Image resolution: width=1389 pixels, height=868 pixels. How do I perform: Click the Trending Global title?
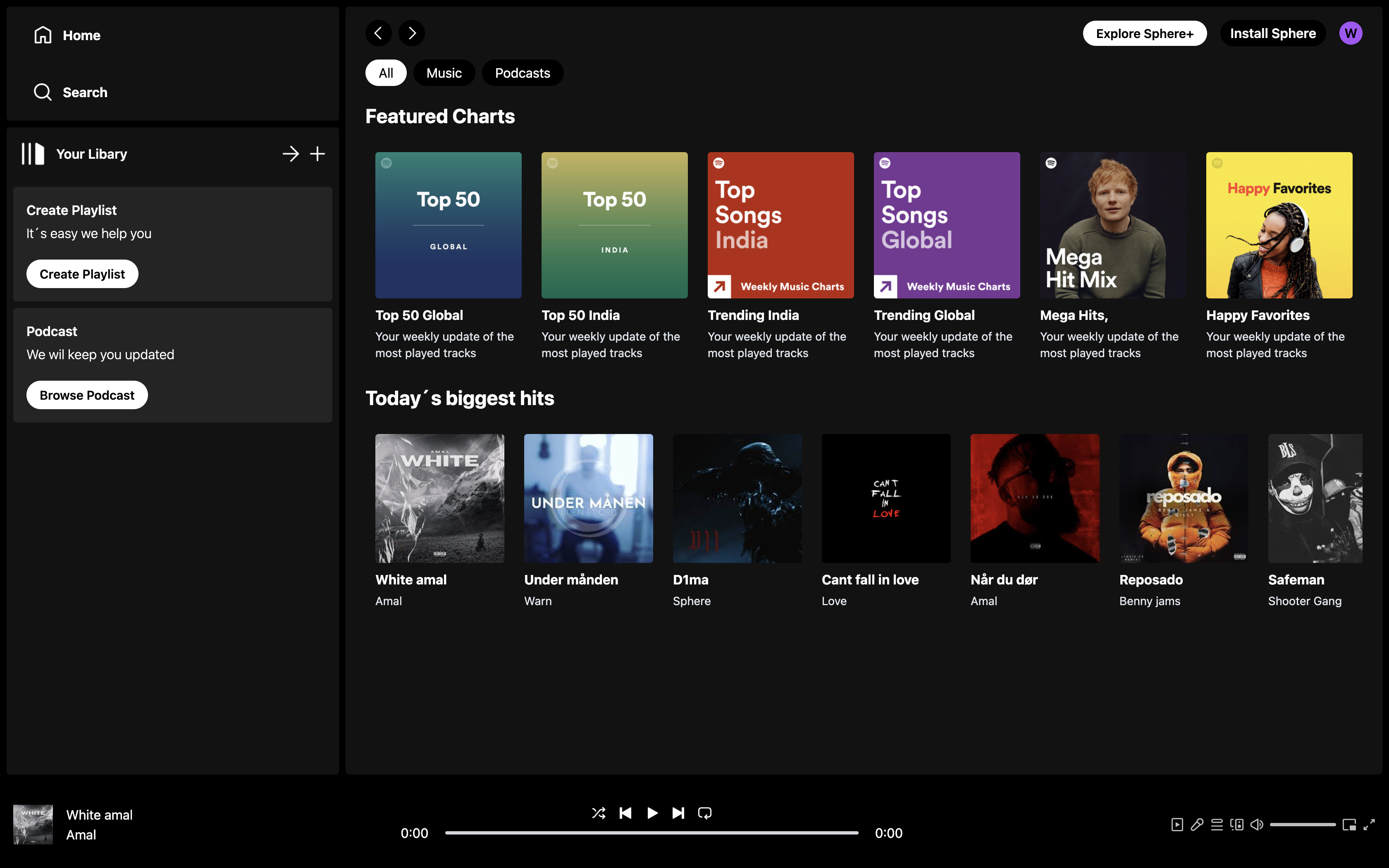click(924, 315)
